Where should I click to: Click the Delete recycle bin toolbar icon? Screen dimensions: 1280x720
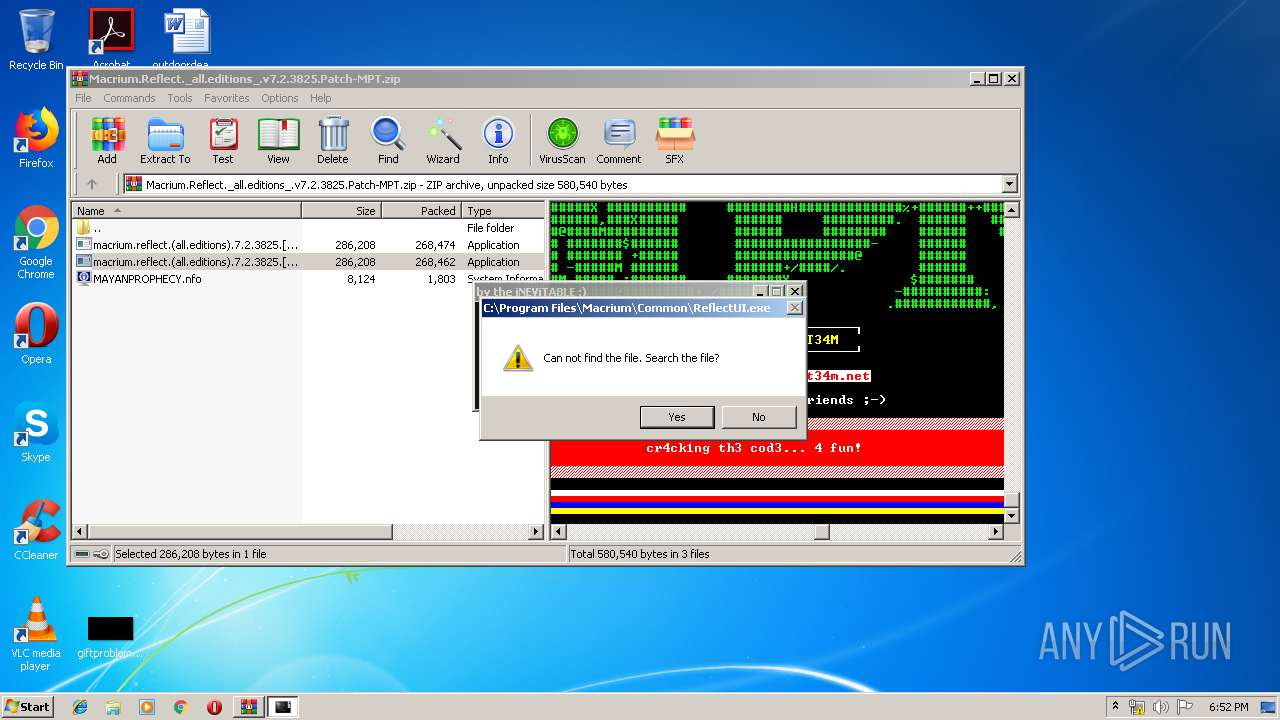coord(333,140)
